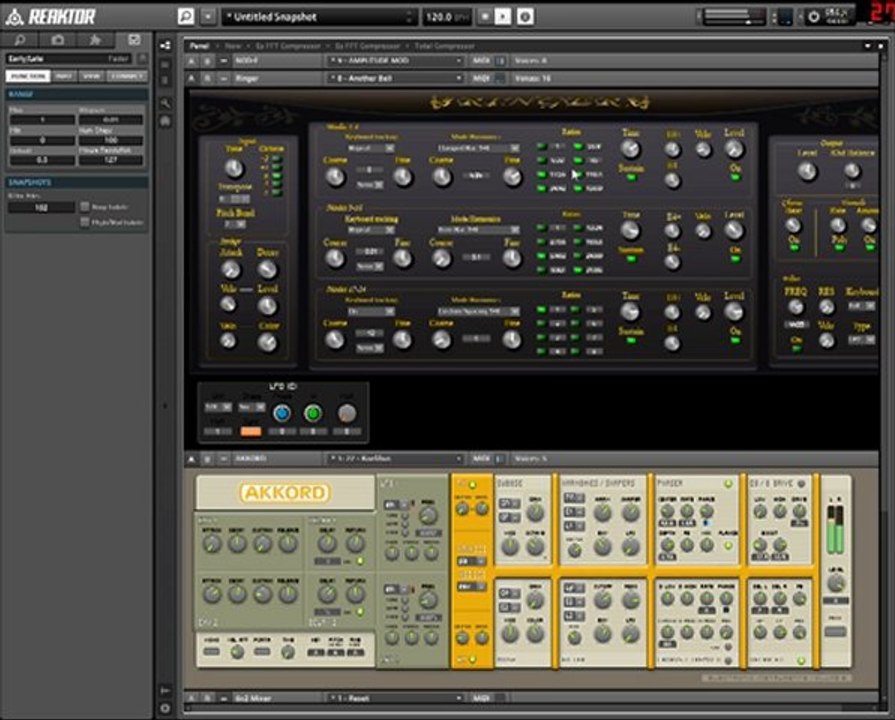
Task: Toggle the On LED in Modes 1-8 section
Action: 735,178
